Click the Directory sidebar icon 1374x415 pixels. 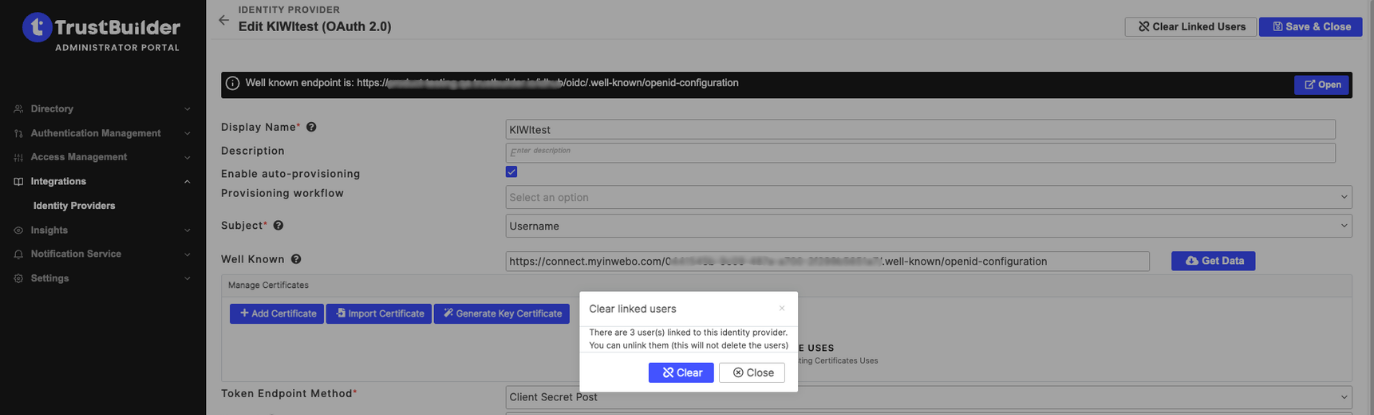coord(18,109)
